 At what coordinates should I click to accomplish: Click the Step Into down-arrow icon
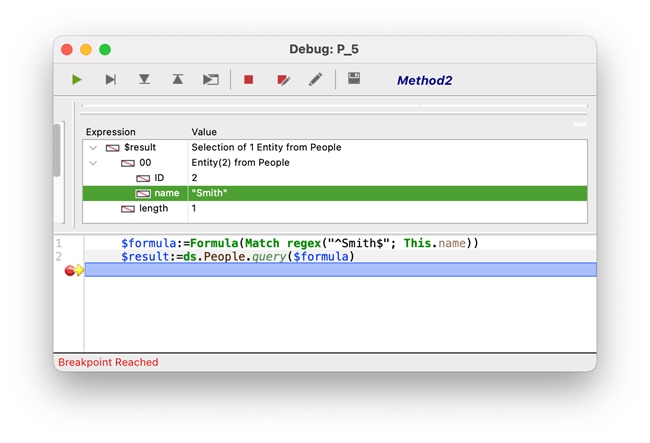pyautogui.click(x=144, y=79)
